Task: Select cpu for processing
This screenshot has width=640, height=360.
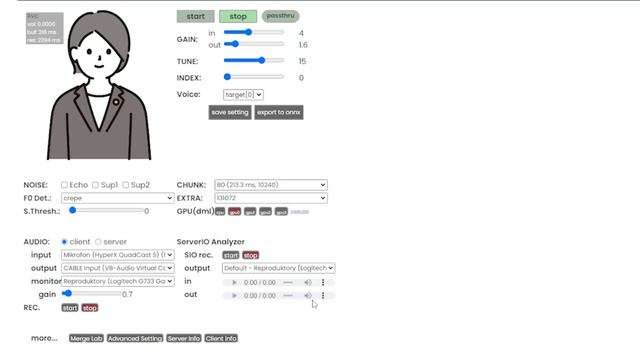Action: (x=220, y=212)
